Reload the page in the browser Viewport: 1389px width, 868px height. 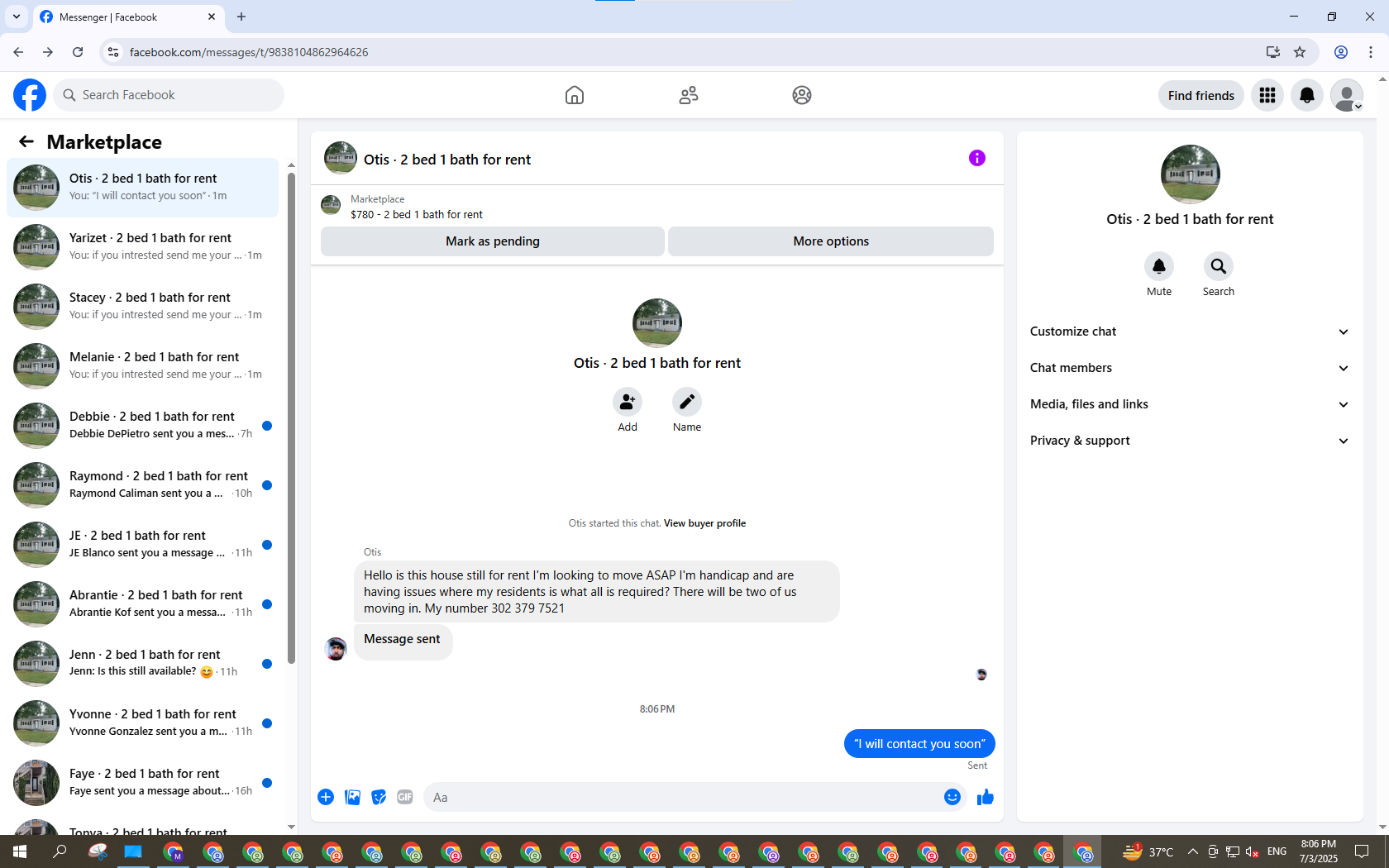[x=78, y=52]
